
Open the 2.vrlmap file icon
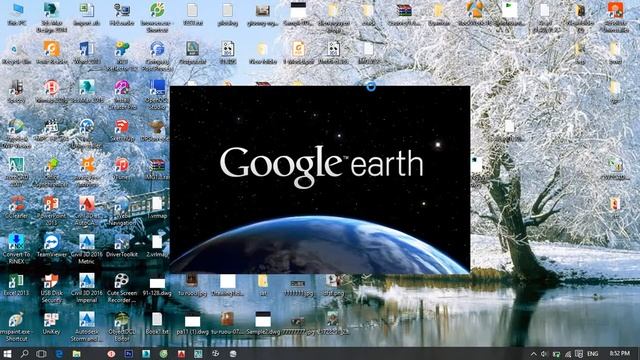[157, 246]
